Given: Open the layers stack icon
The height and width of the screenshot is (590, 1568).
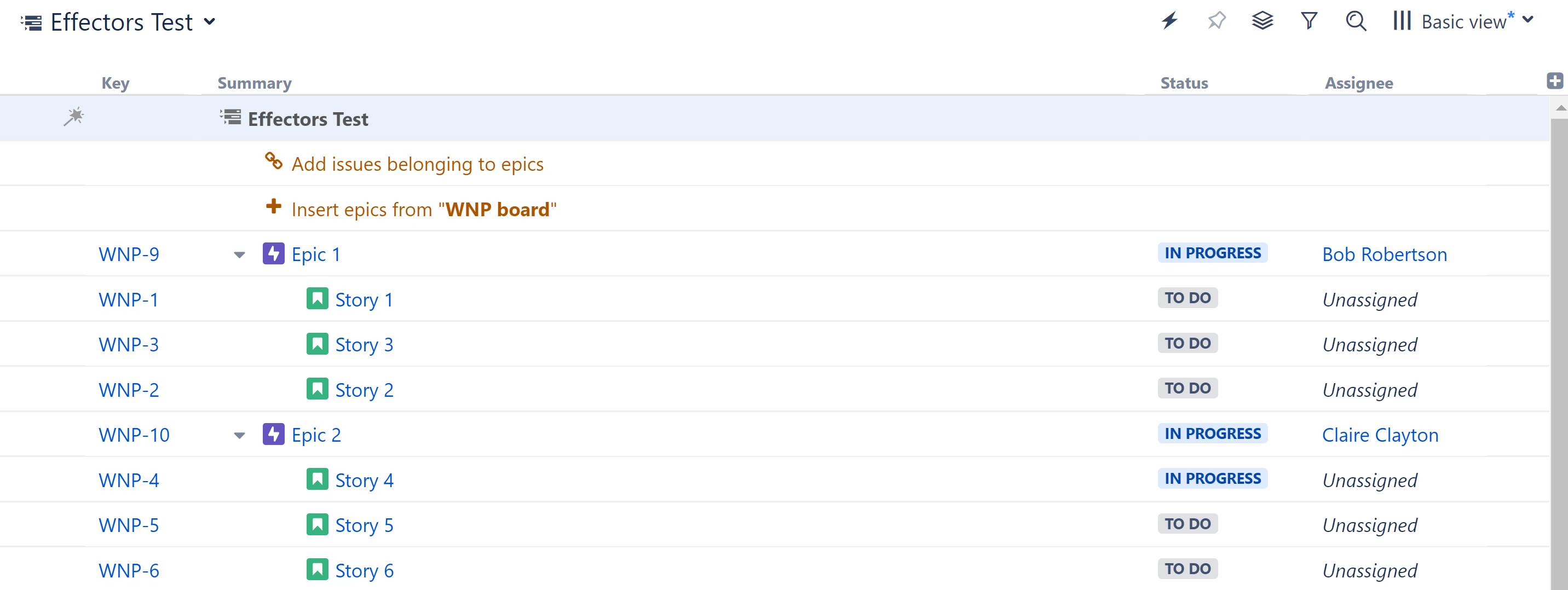Looking at the screenshot, I should [1263, 21].
